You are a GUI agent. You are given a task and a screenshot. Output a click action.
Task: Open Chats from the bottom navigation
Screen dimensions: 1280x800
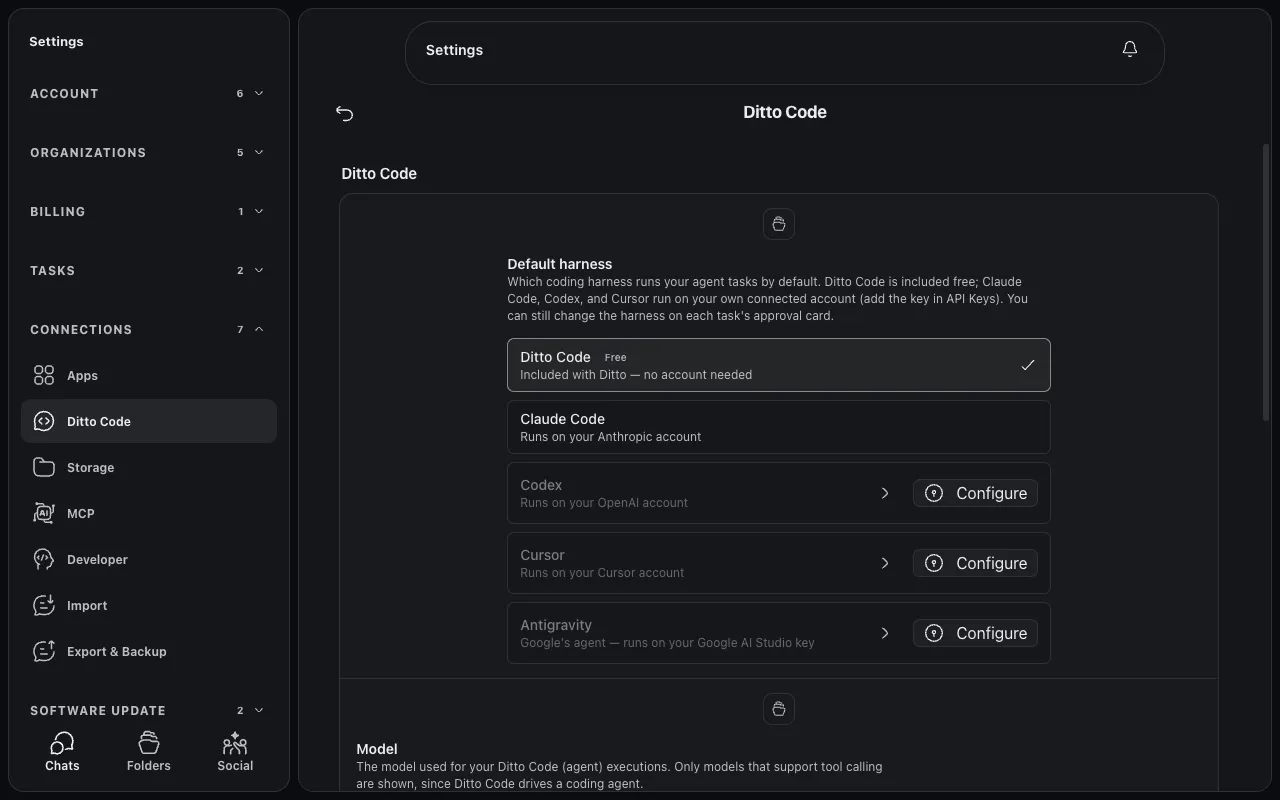click(x=62, y=752)
